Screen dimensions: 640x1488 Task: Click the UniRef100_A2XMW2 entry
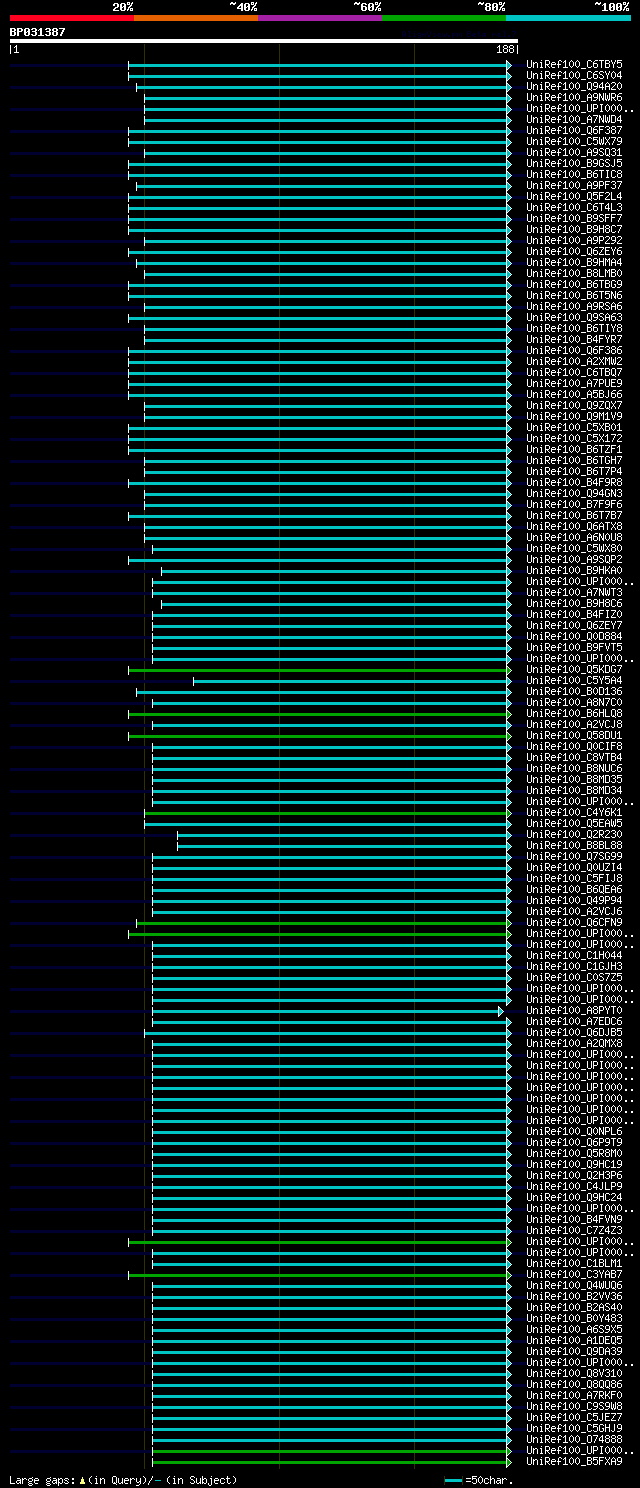pos(574,362)
